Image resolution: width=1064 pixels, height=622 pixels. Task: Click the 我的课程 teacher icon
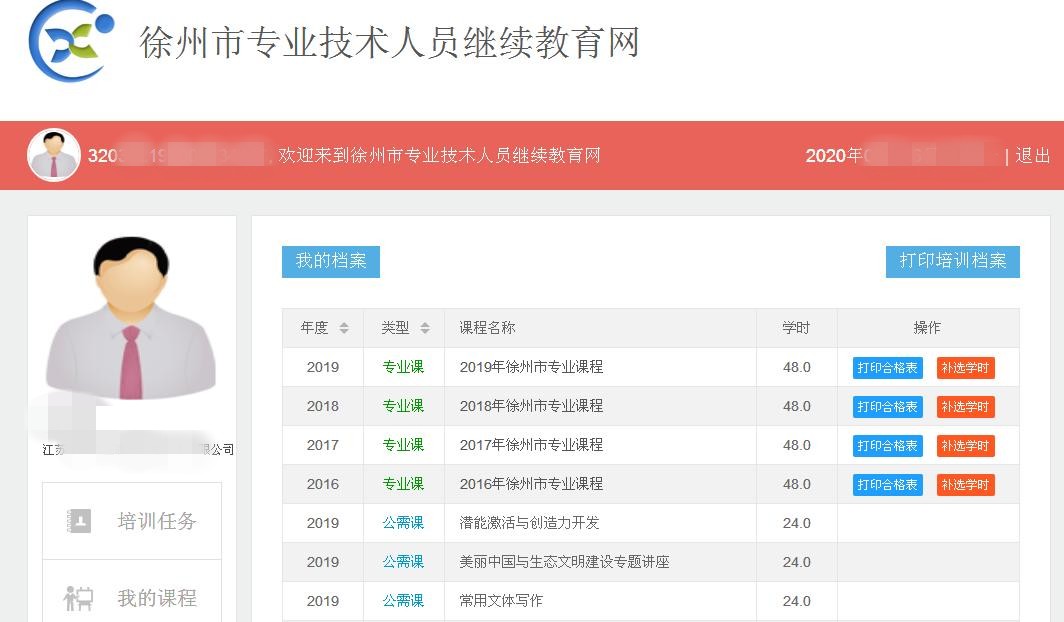(x=79, y=598)
